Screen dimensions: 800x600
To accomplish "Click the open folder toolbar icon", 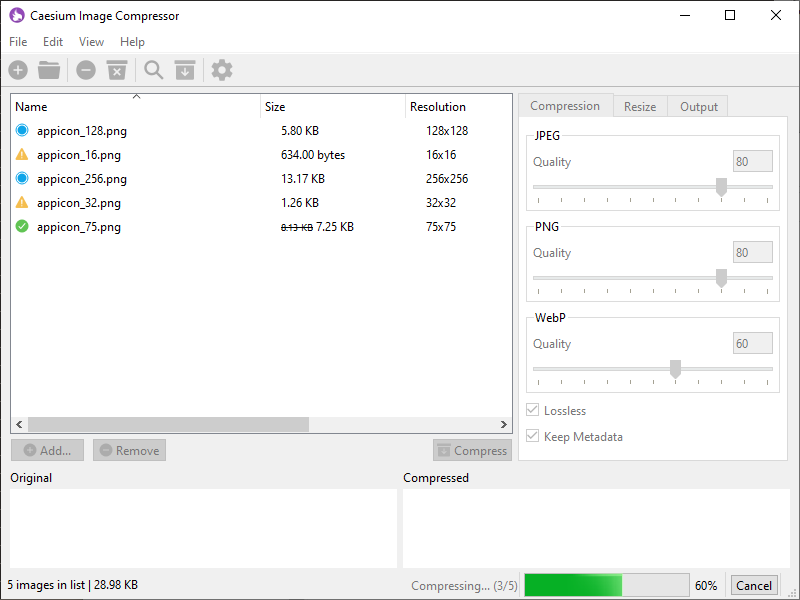I will (49, 70).
